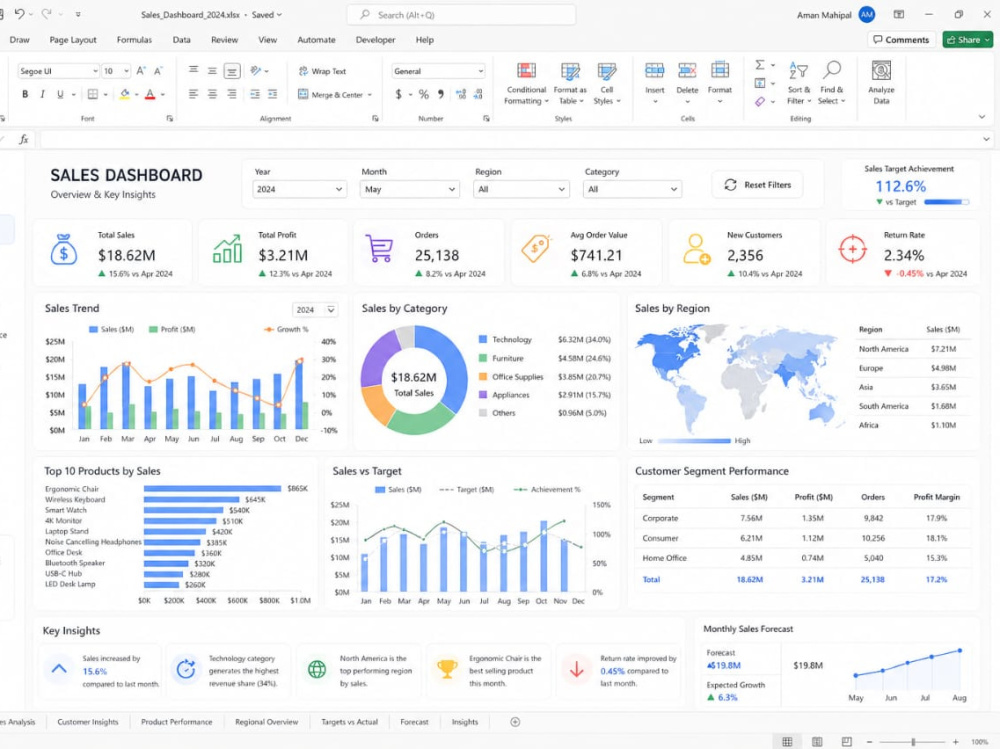Viewport: 1000px width, 749px height.
Task: Click into the formula bar input
Action: (x=509, y=139)
